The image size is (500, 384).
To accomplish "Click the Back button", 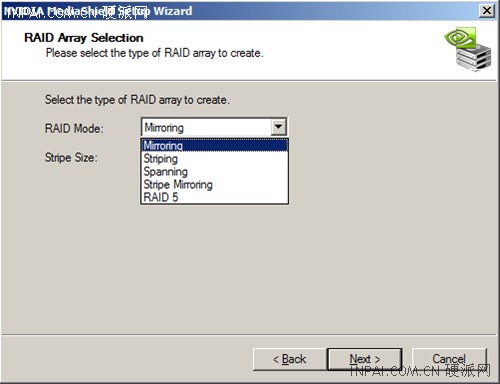I will (290, 359).
